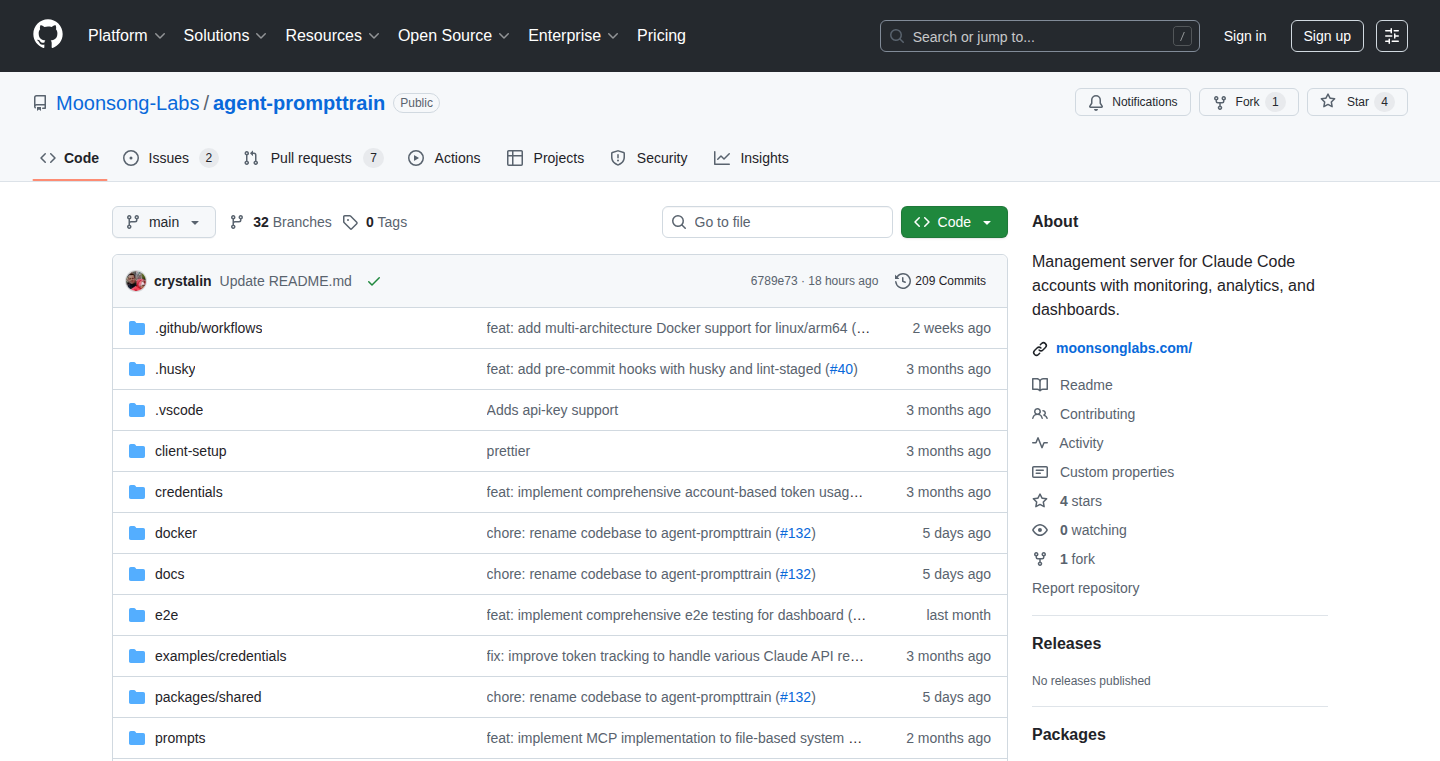Switch to the Actions tab
The width and height of the screenshot is (1440, 761).
click(444, 158)
